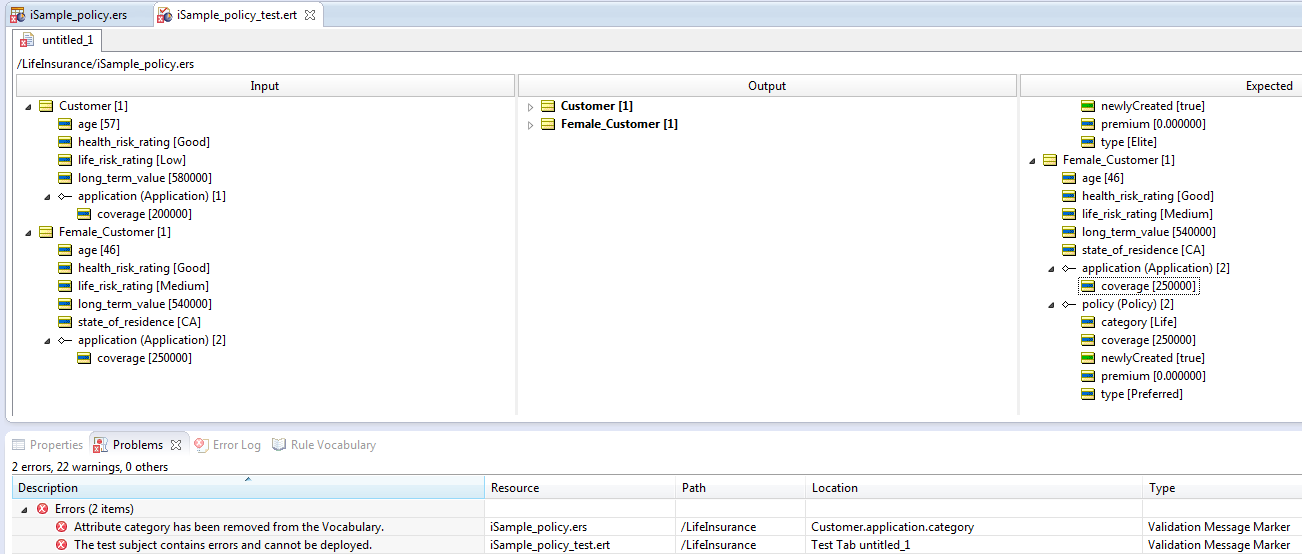The image size is (1302, 554).
Task: Sort problems by Type column header
Action: (x=1222, y=488)
